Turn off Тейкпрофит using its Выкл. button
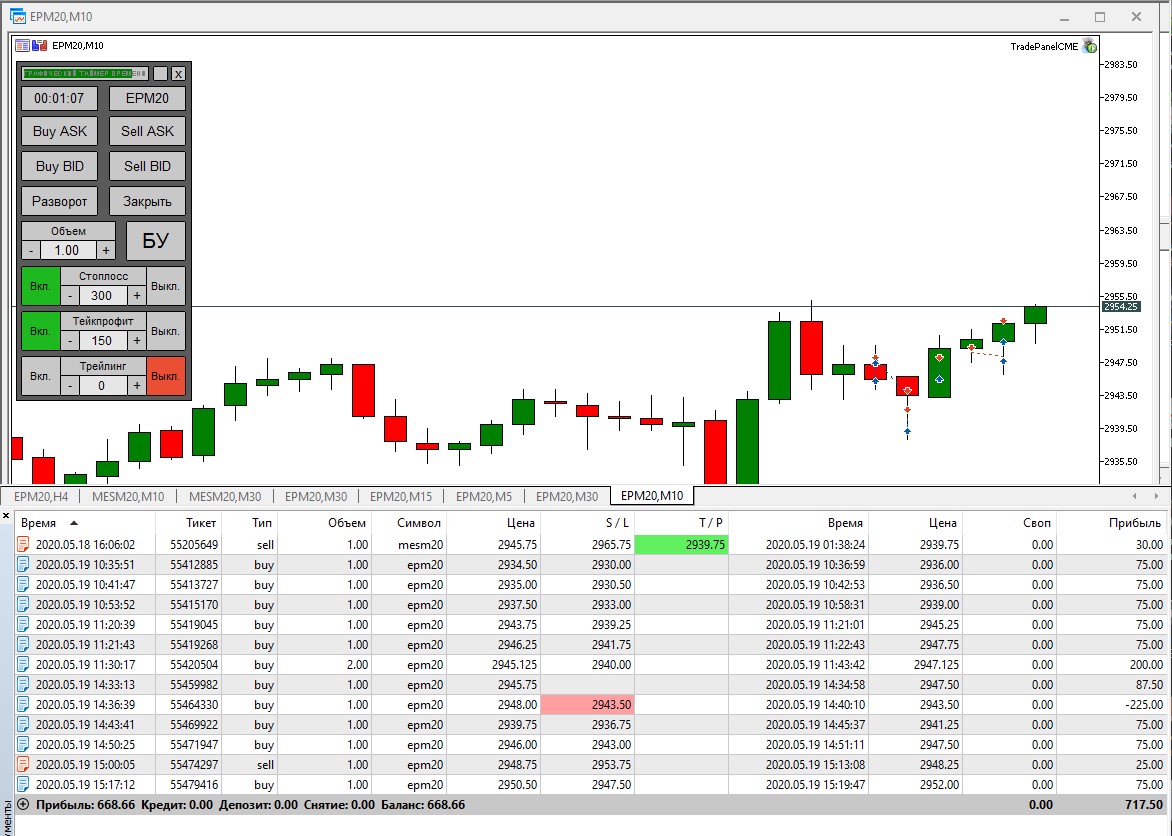Screen dimensions: 1172x836 [x=165, y=331]
